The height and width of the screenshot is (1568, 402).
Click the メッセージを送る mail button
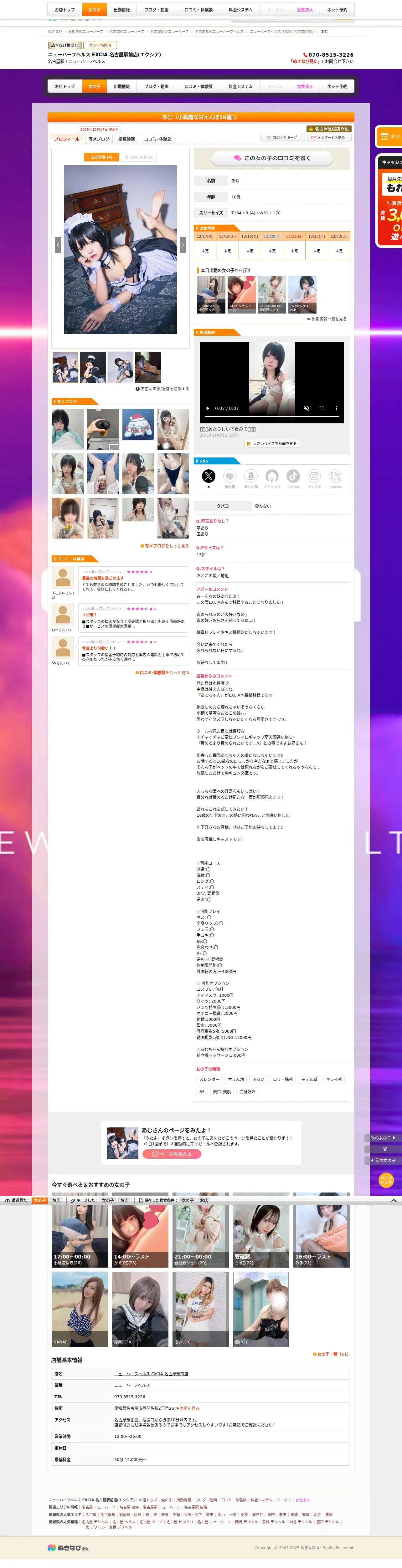[328, 138]
